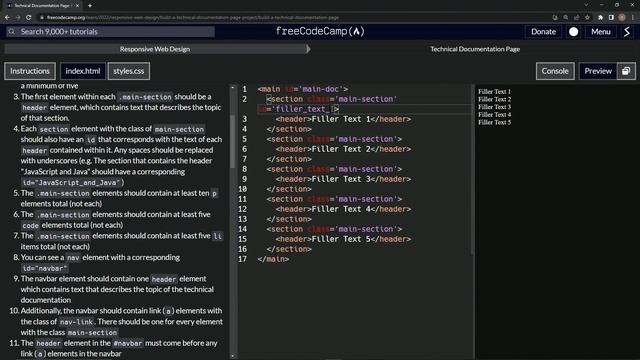Click Filler Text 5 in preview pane

tap(494, 122)
